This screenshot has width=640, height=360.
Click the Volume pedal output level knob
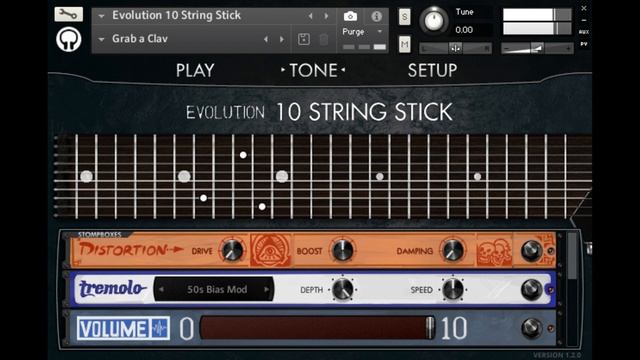point(531,328)
